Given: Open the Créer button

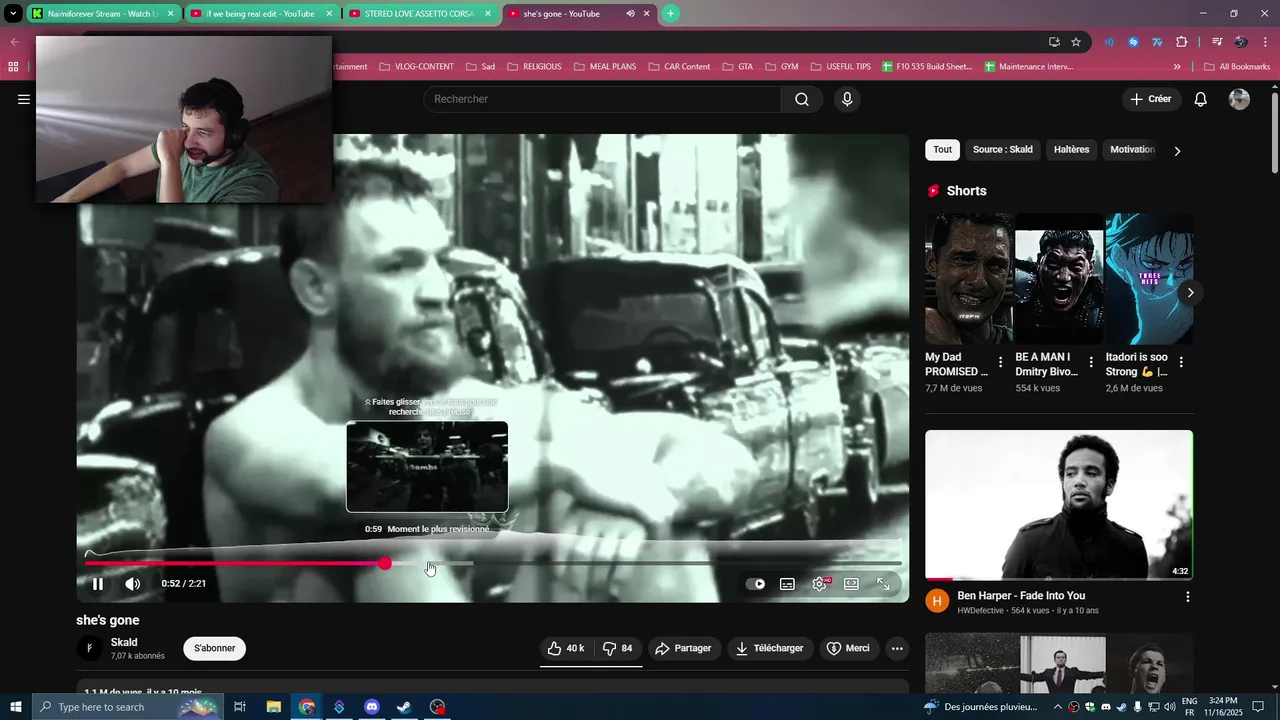Looking at the screenshot, I should pos(1150,99).
